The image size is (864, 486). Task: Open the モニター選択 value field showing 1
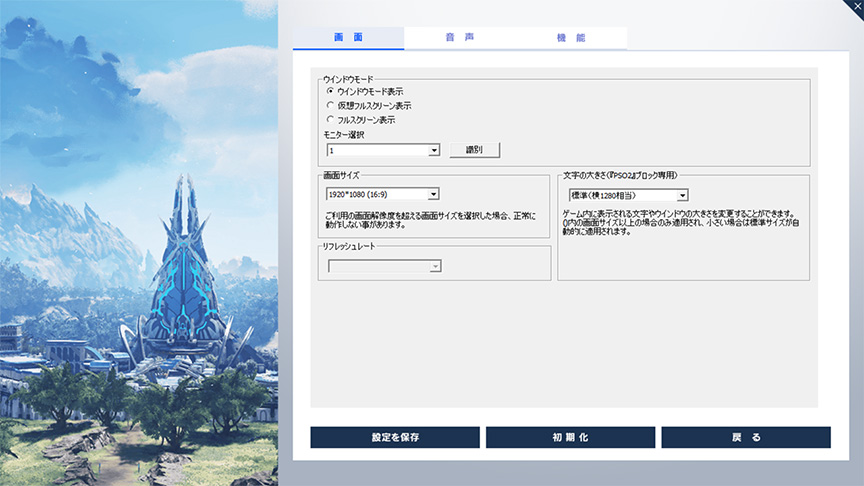click(377, 150)
